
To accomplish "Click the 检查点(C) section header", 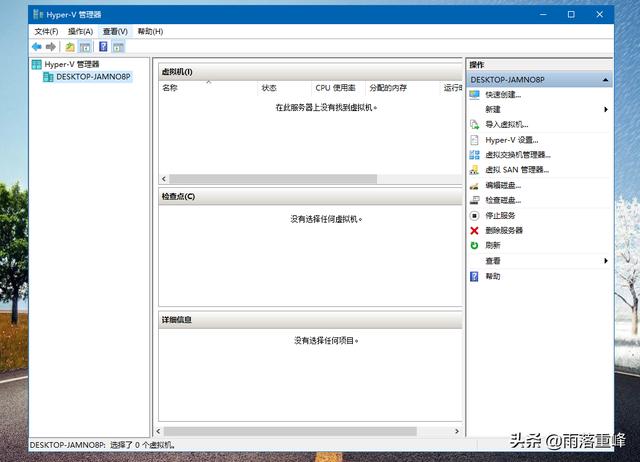I will point(310,197).
